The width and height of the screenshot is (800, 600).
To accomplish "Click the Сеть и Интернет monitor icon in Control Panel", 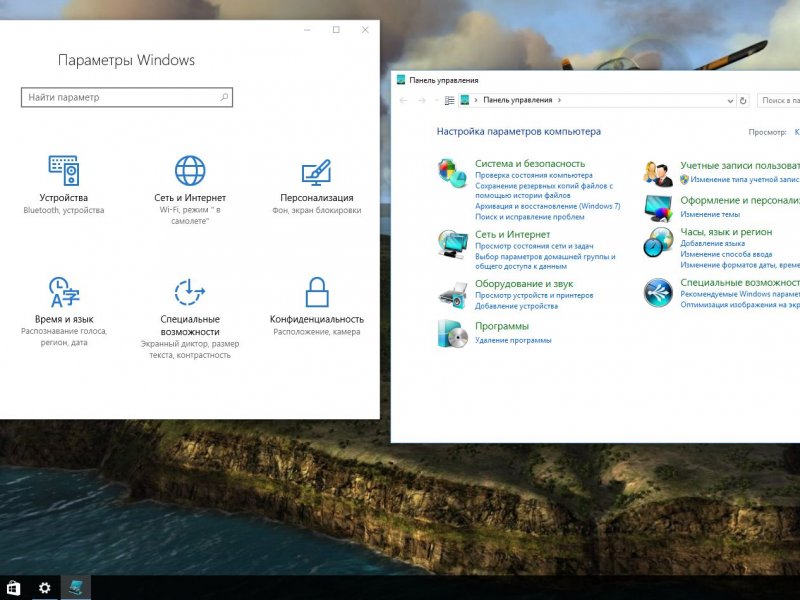I will (452, 244).
